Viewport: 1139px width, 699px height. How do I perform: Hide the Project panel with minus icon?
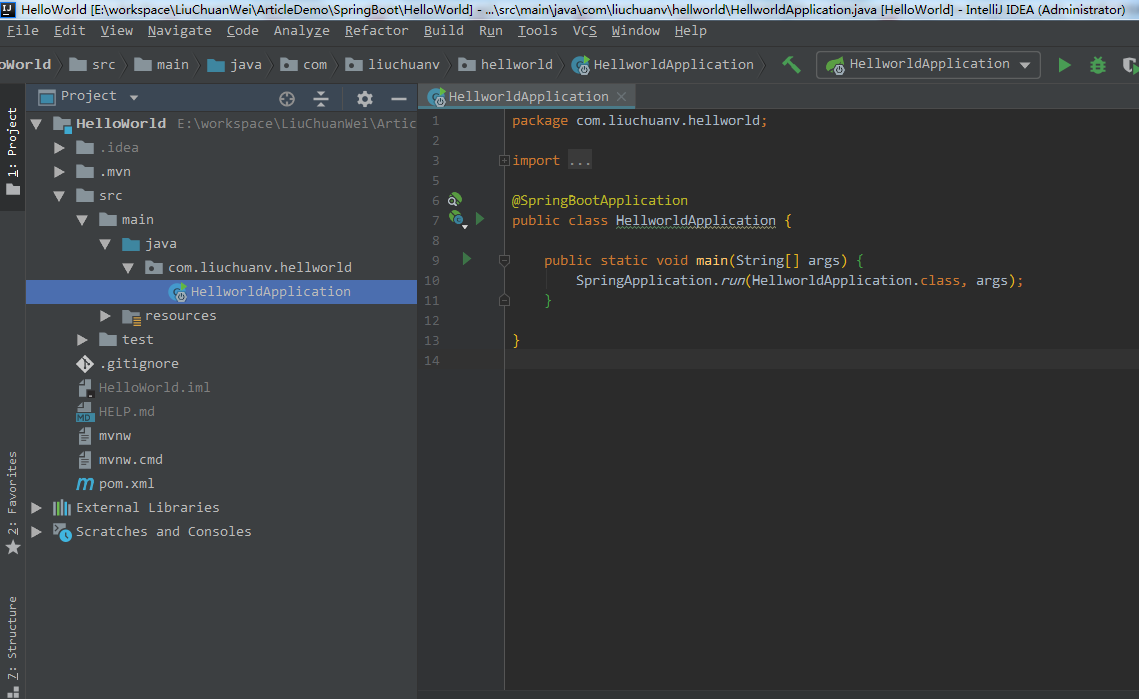coord(398,98)
